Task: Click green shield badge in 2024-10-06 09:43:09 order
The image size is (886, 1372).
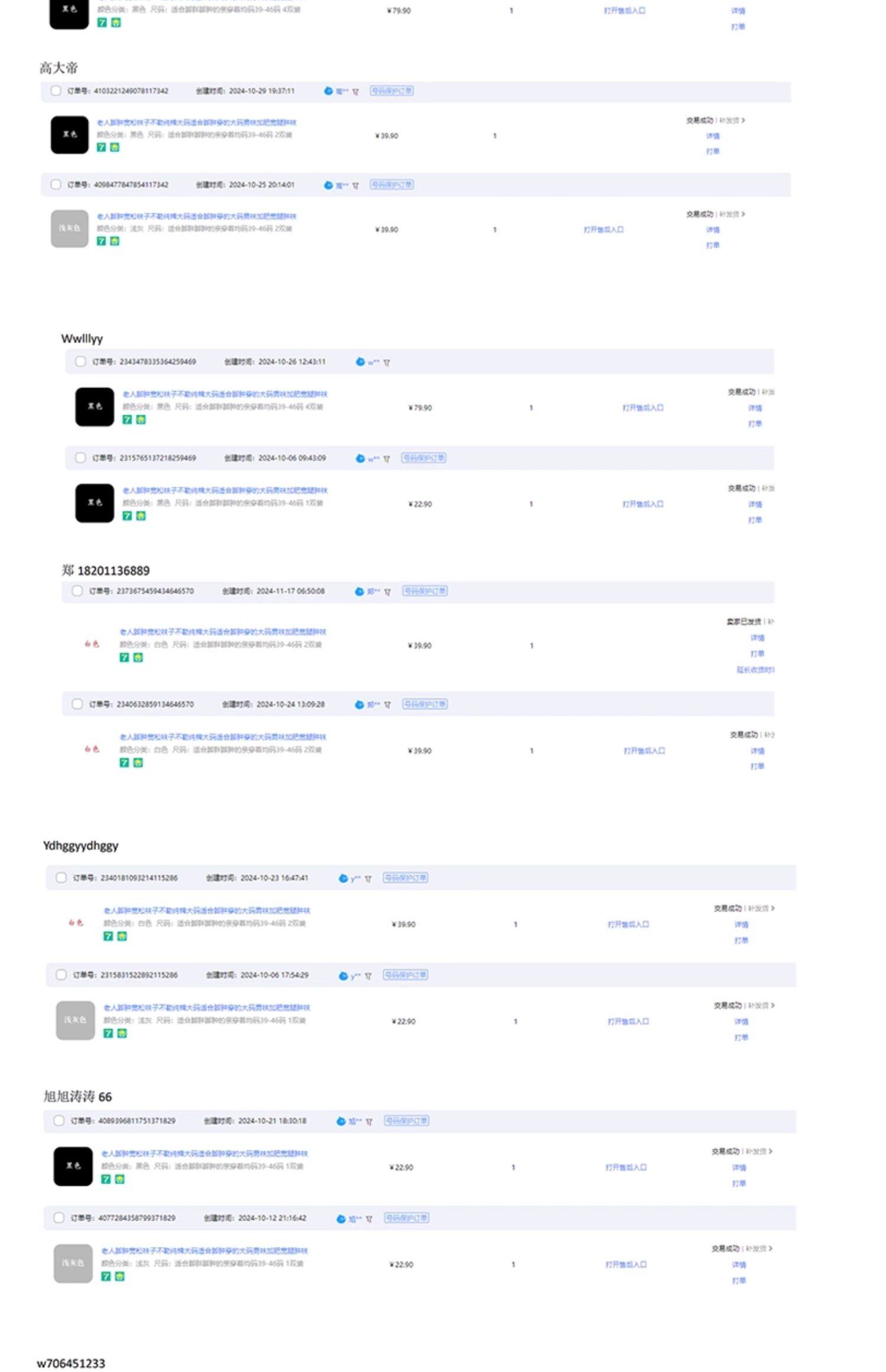Action: [x=141, y=516]
